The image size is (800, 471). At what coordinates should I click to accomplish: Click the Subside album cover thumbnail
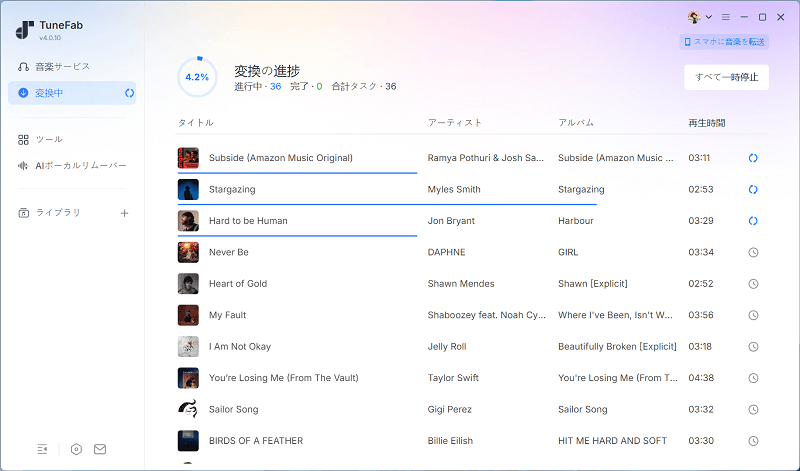(x=188, y=158)
